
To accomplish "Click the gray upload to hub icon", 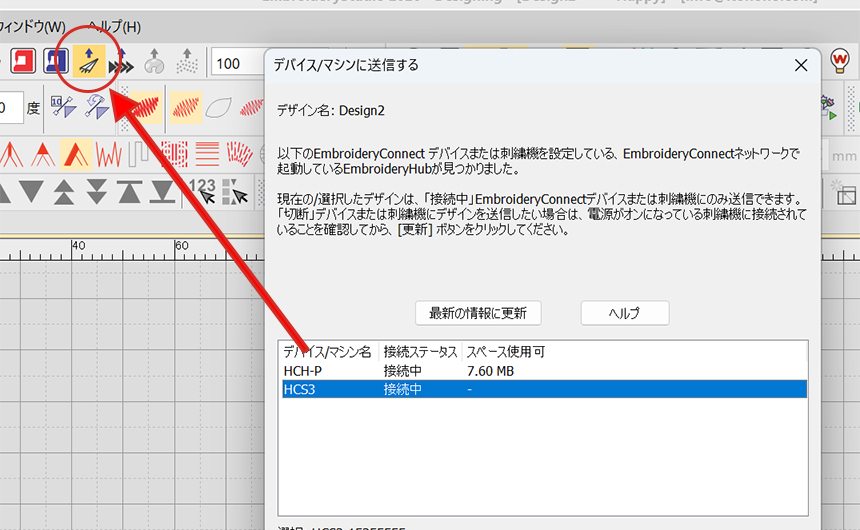I will coord(154,61).
